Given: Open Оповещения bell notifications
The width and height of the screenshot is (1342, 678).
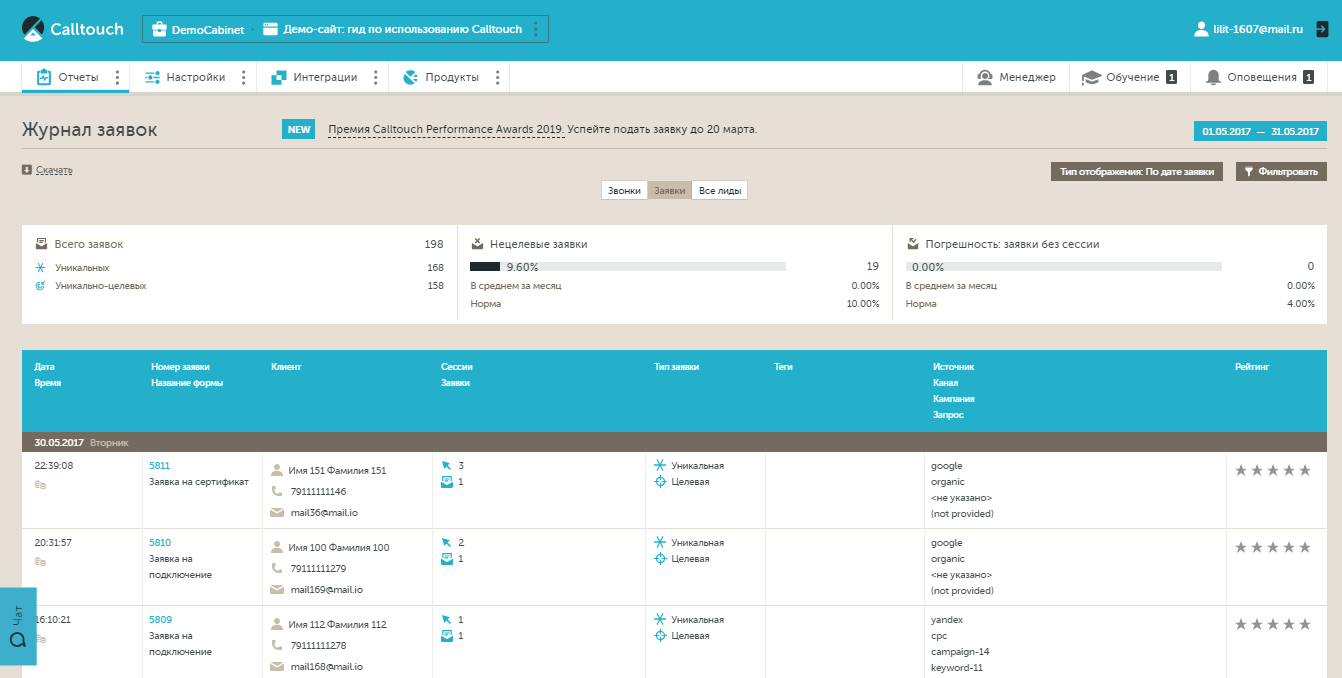Looking at the screenshot, I should pos(1213,77).
